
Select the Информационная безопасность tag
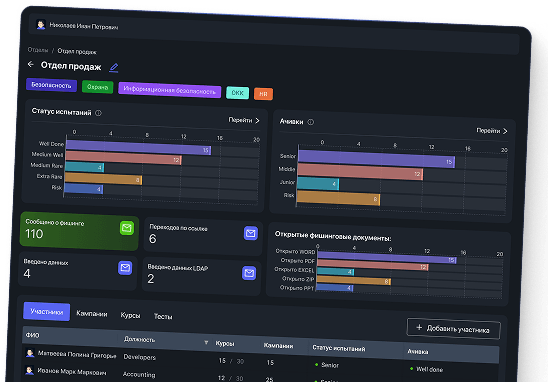coord(170,90)
